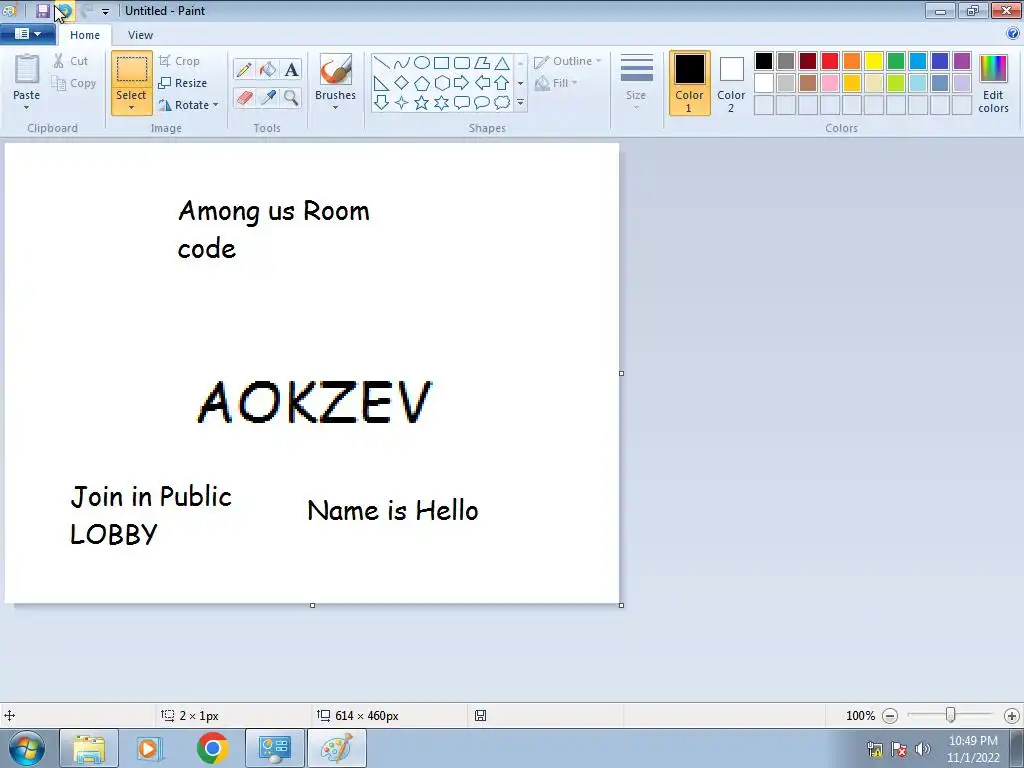Choose the Left arrow shape
Screen dimensions: 1024x768
[482, 83]
